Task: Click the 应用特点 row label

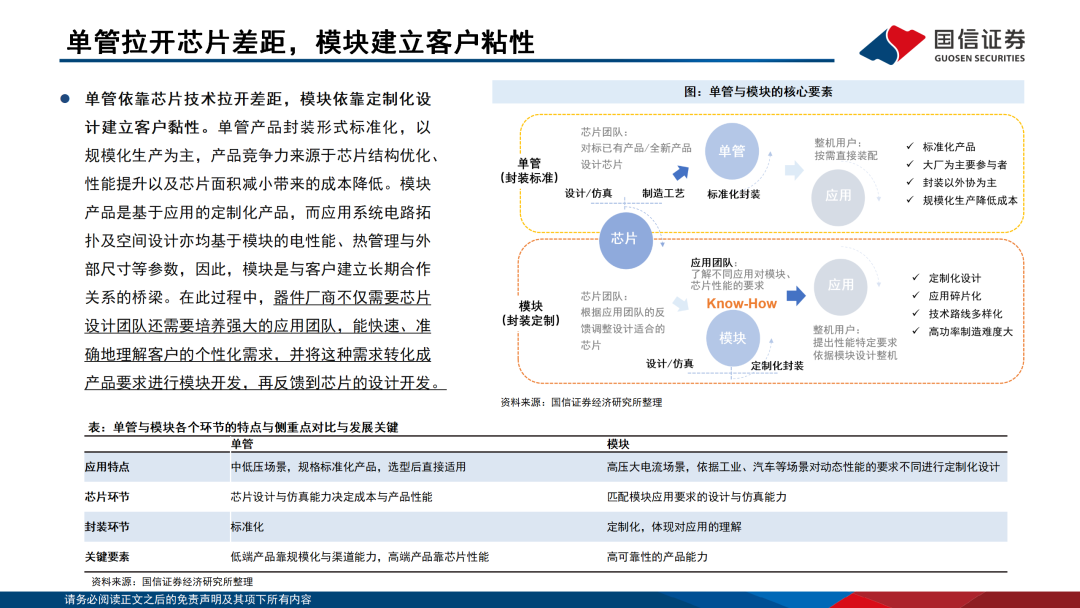Action: [x=107, y=467]
